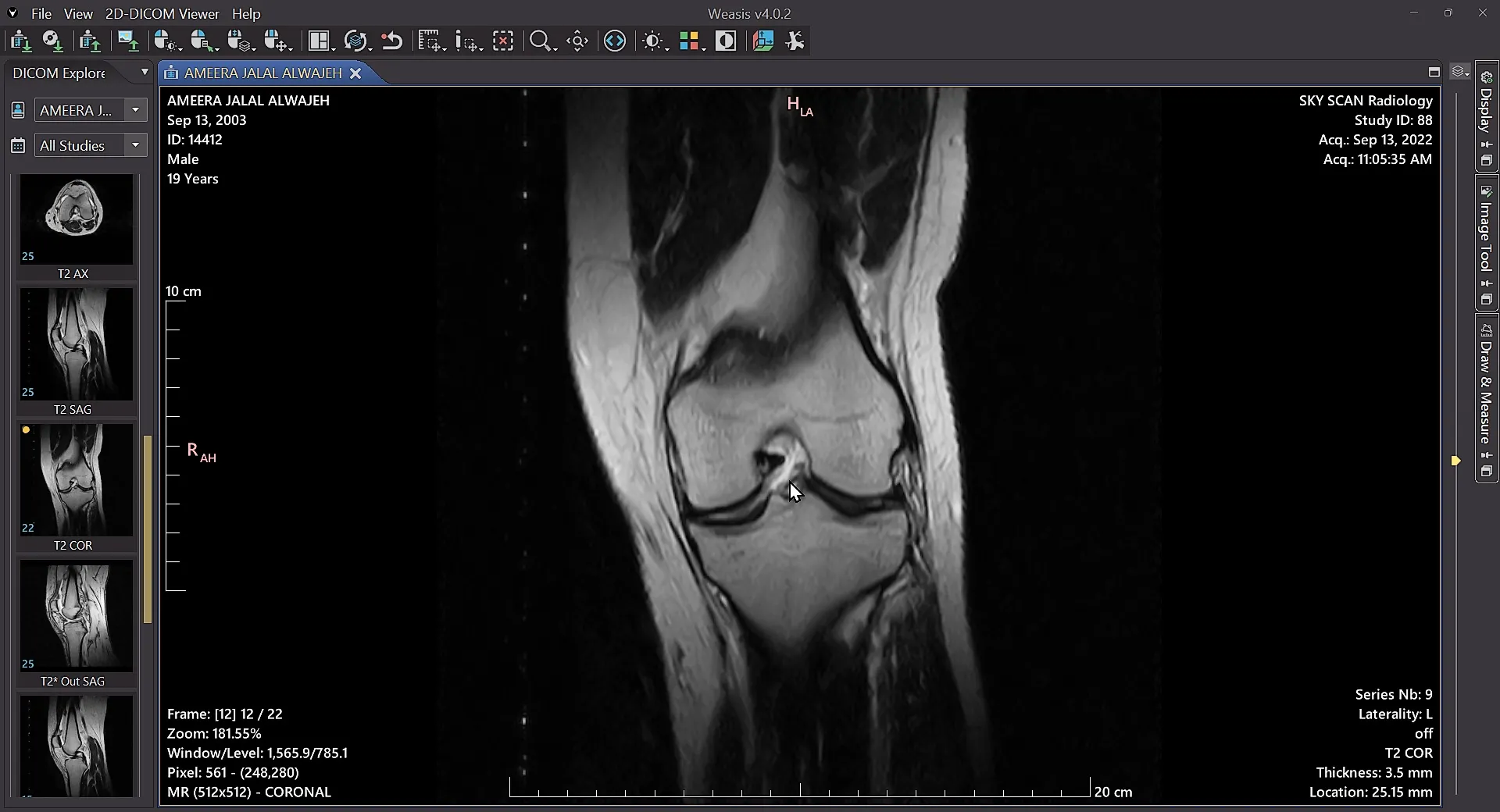This screenshot has width=1500, height=812.
Task: Reset the display with the undo icon
Action: (x=392, y=41)
